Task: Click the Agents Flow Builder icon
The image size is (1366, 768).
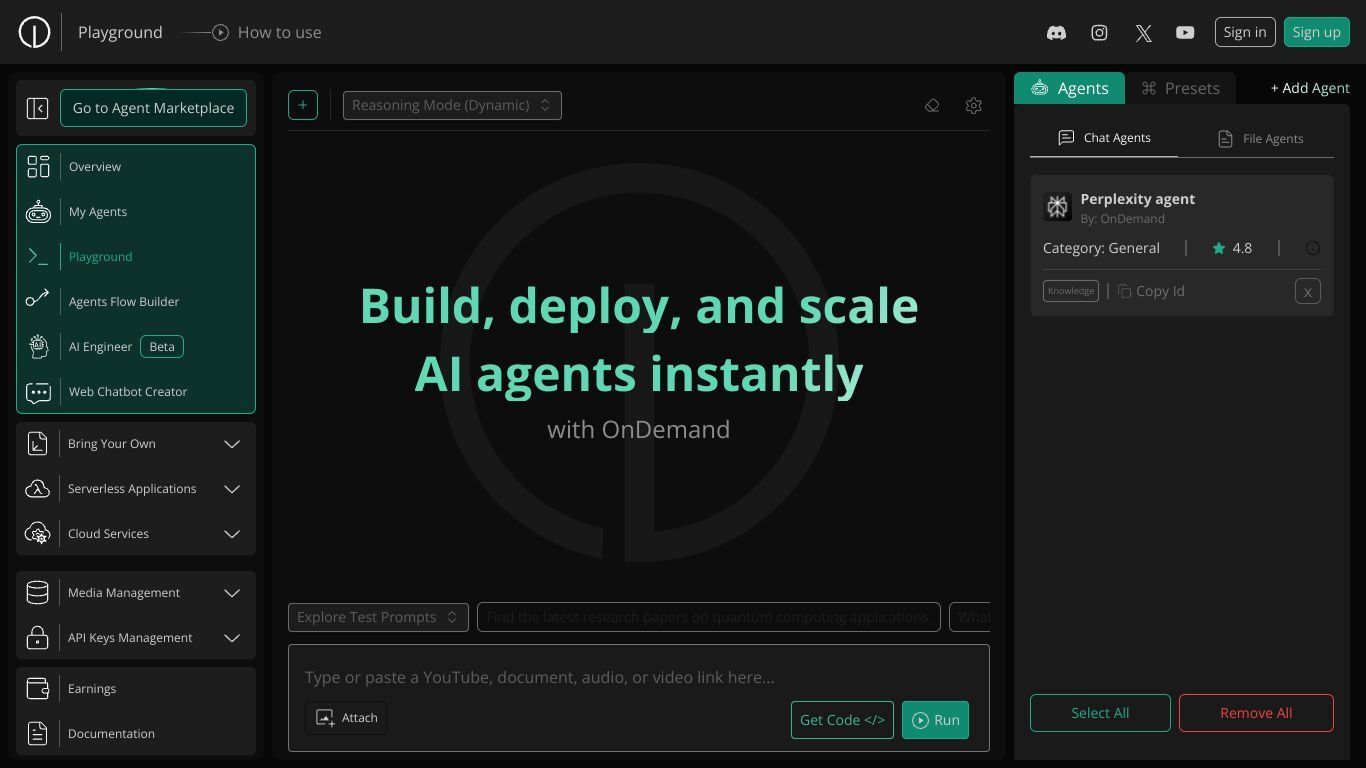Action: click(x=38, y=298)
